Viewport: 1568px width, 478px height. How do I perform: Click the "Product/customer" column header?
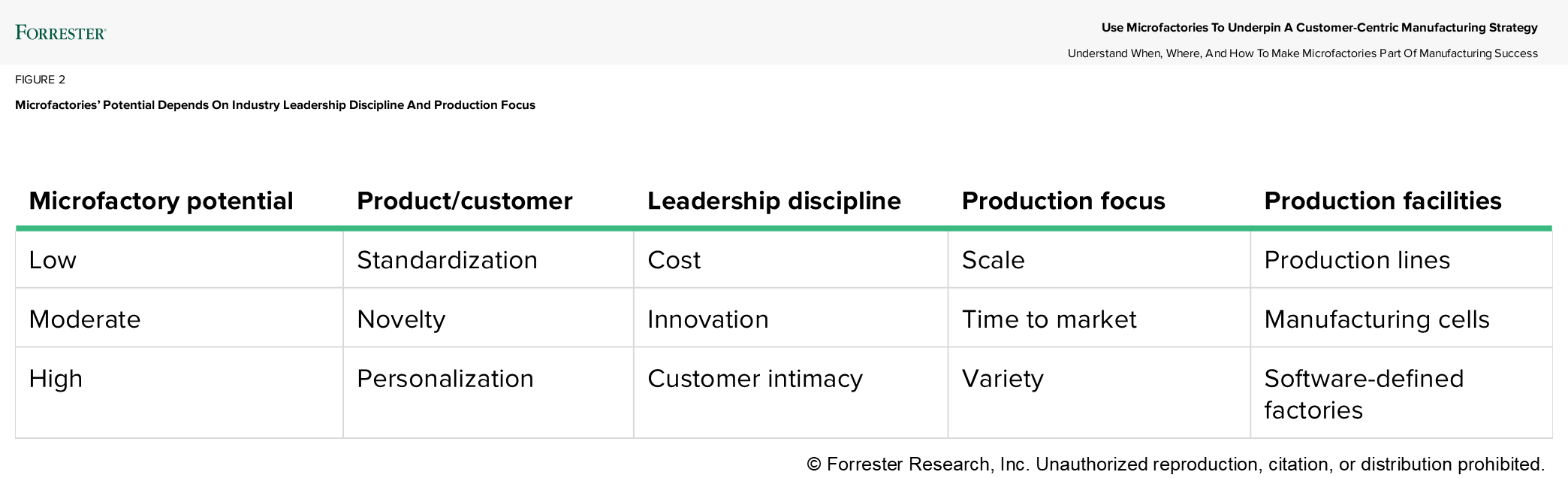464,201
